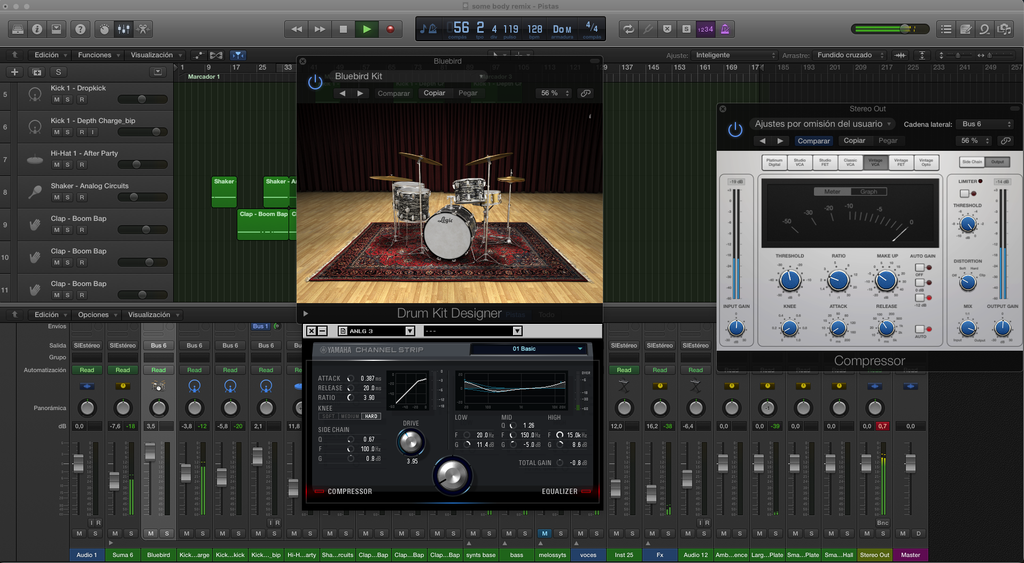1024x563 pixels.
Task: Record-enable the Shaker - Analog Circuits track
Action: click(x=82, y=197)
